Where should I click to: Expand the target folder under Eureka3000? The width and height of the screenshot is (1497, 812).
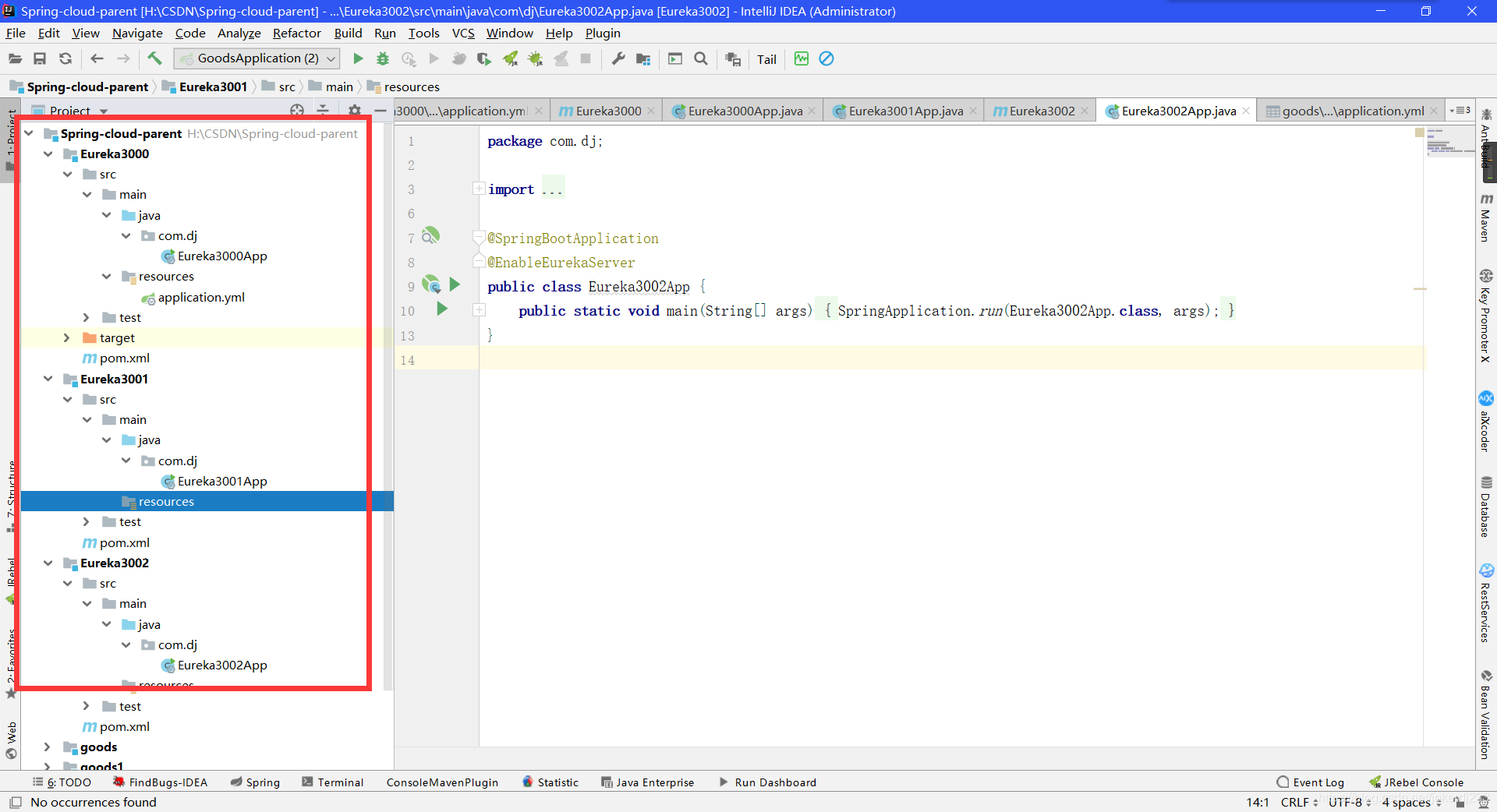click(x=67, y=337)
